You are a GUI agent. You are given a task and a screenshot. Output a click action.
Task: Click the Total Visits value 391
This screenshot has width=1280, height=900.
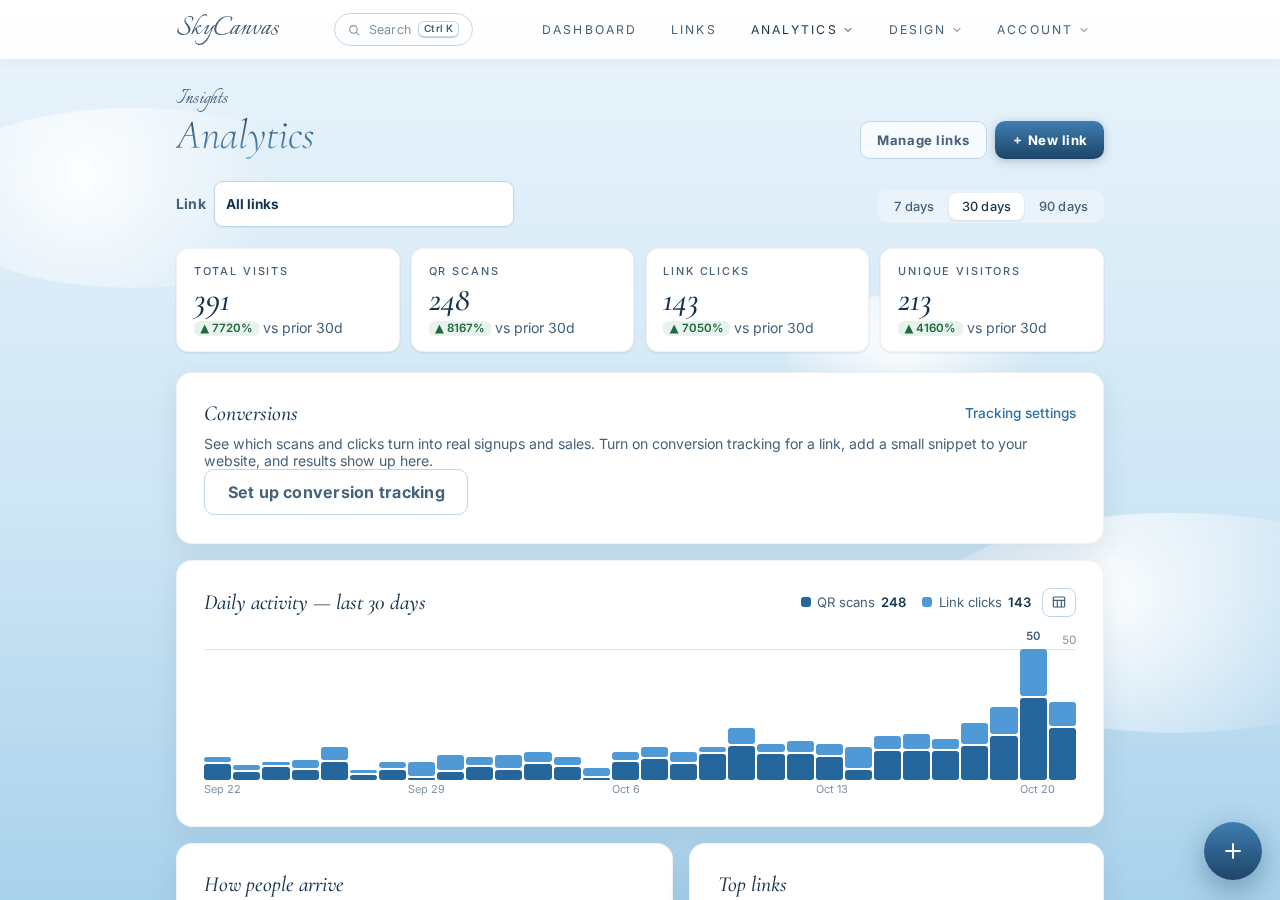pyautogui.click(x=212, y=301)
